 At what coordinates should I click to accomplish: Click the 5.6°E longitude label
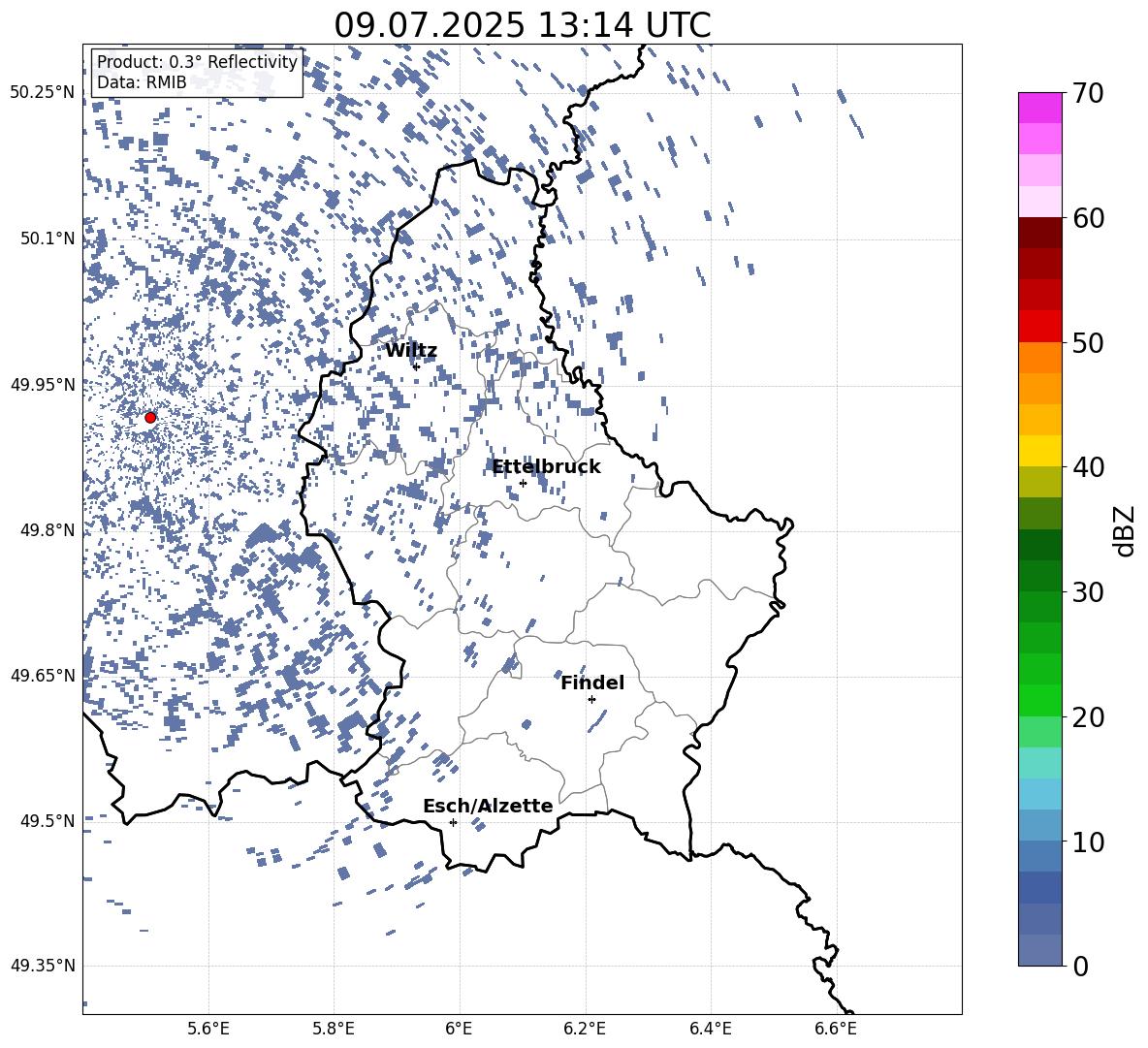208,1029
